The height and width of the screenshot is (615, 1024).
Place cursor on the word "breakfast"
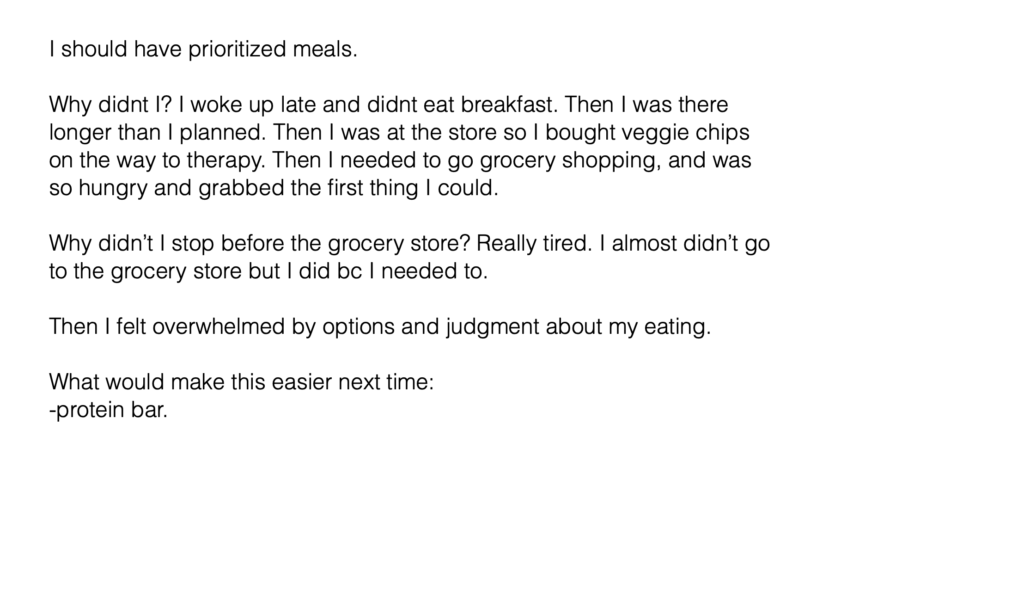click(x=507, y=104)
